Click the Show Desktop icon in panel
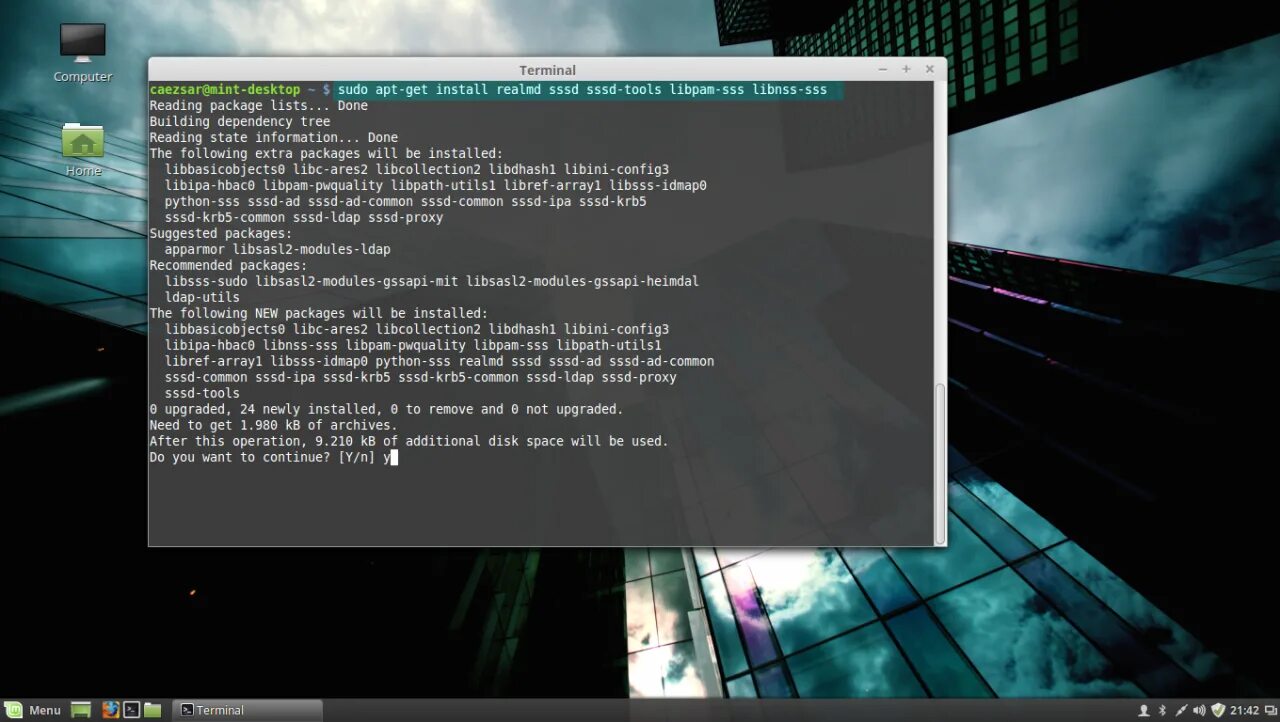This screenshot has width=1280, height=722. pyautogui.click(x=81, y=710)
